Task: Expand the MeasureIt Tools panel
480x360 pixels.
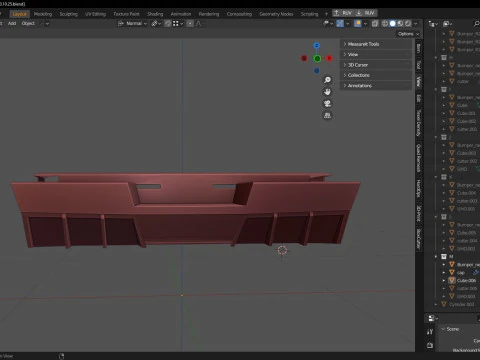Action: (376, 44)
